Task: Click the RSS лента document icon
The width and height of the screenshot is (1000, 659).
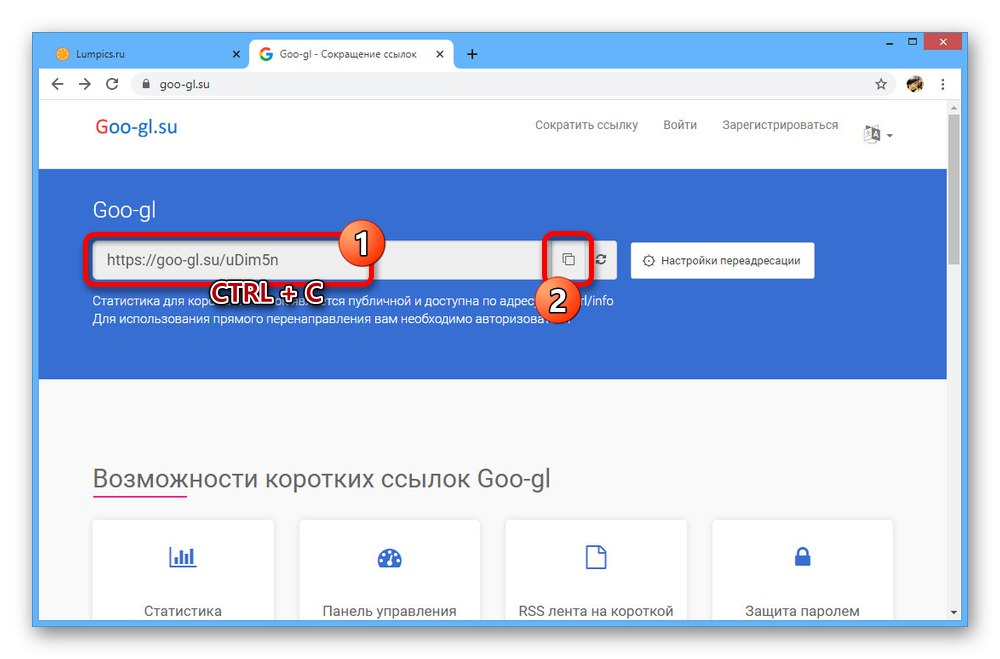Action: [x=596, y=557]
